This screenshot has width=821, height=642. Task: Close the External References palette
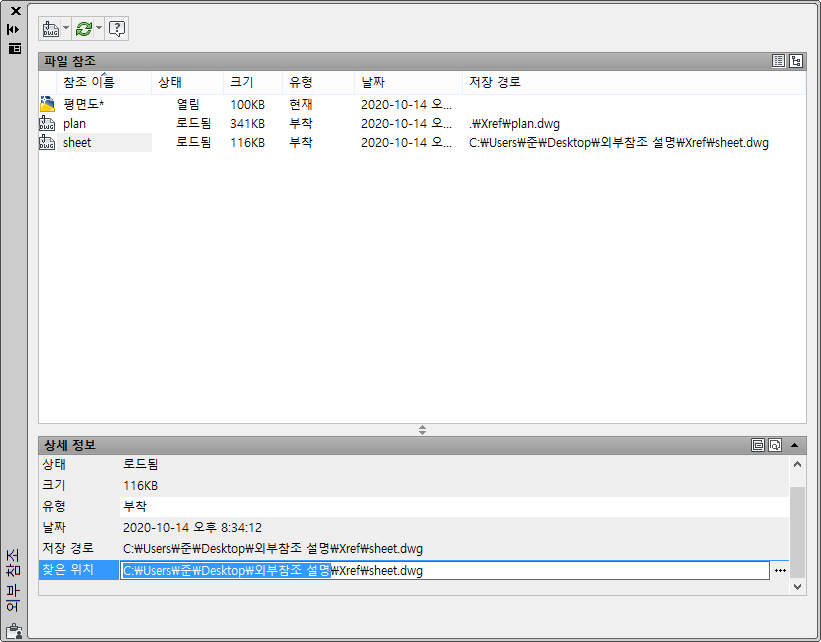click(x=16, y=10)
